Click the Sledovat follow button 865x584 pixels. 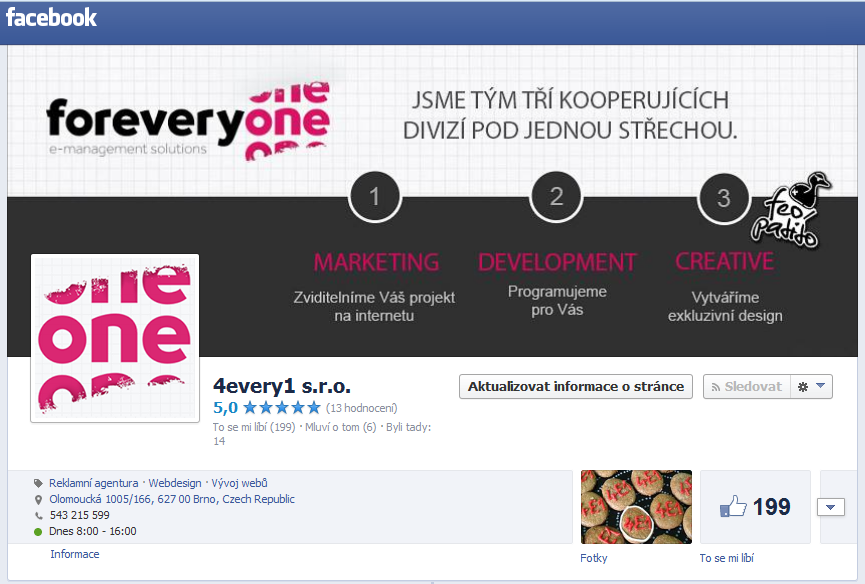747,387
